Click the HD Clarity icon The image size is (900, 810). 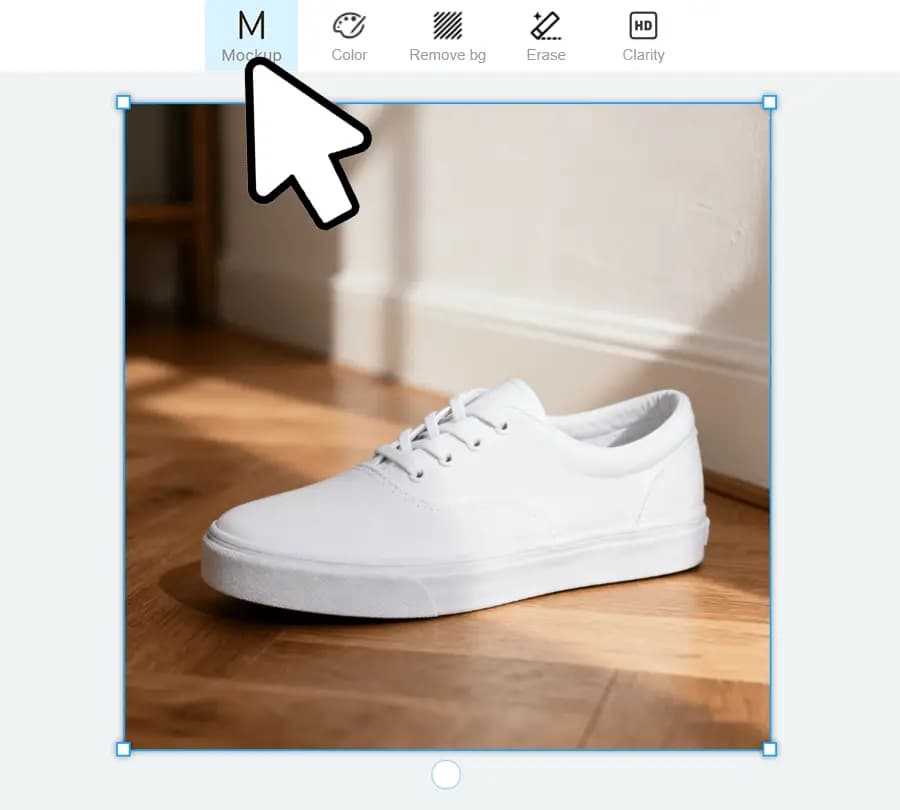[643, 25]
